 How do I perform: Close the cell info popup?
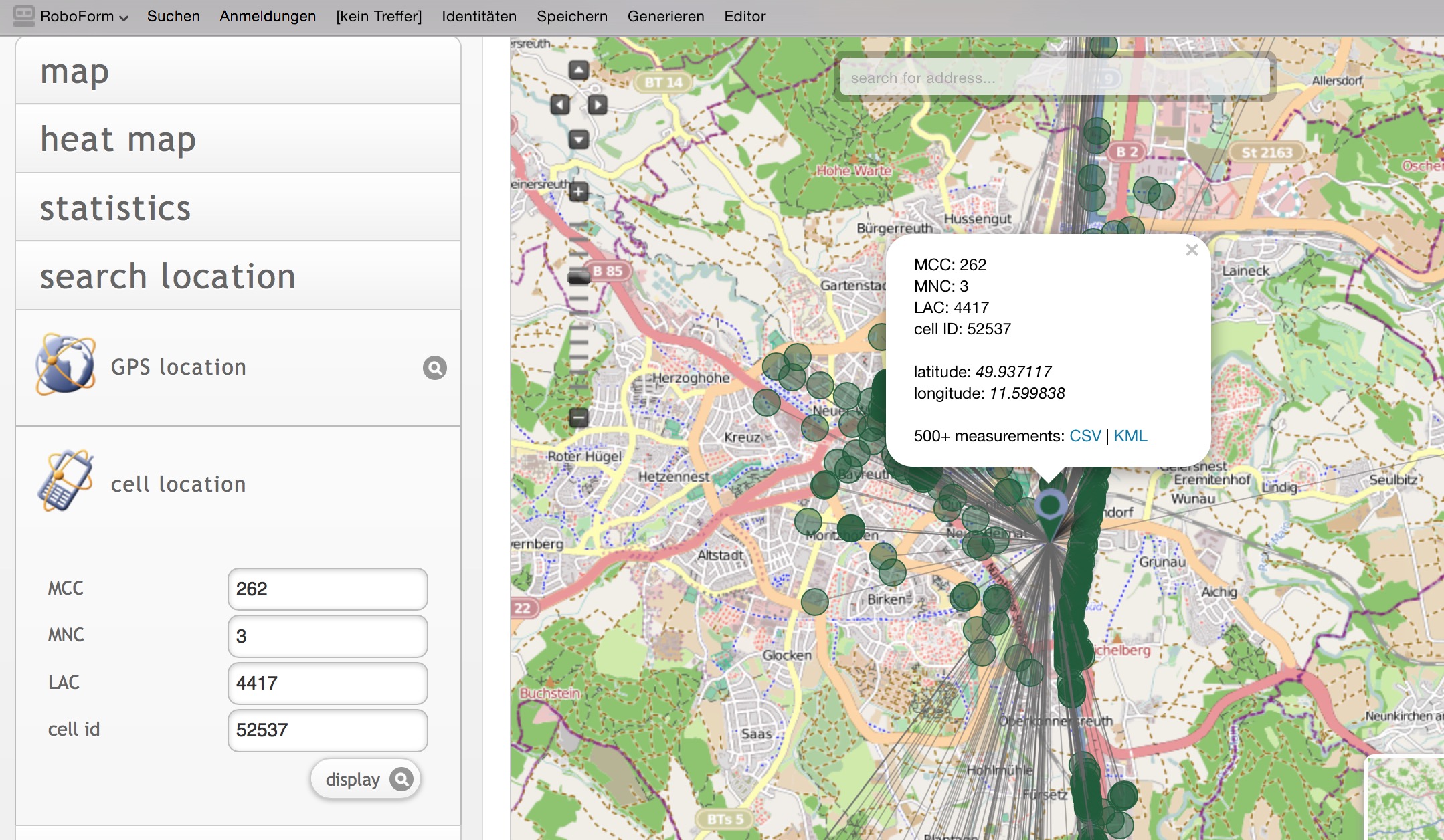1192,250
